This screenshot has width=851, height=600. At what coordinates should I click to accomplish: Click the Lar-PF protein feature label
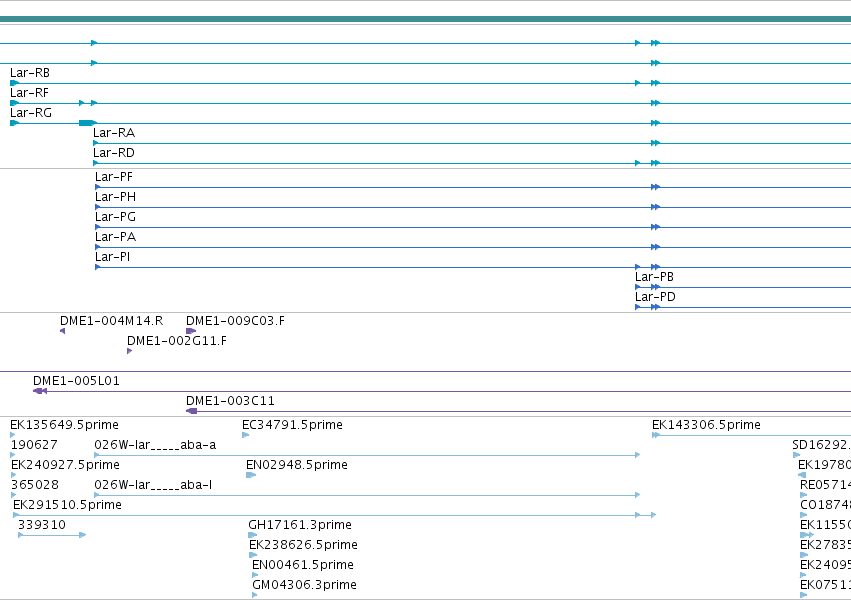[114, 177]
